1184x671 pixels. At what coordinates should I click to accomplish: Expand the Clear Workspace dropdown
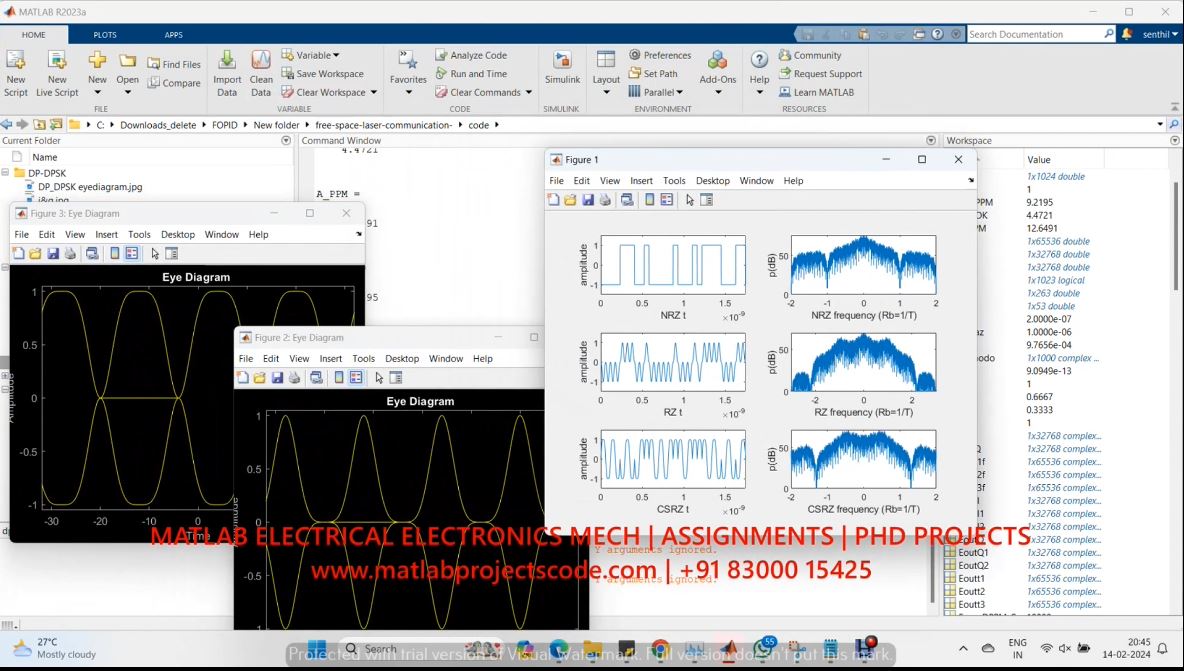tap(374, 92)
